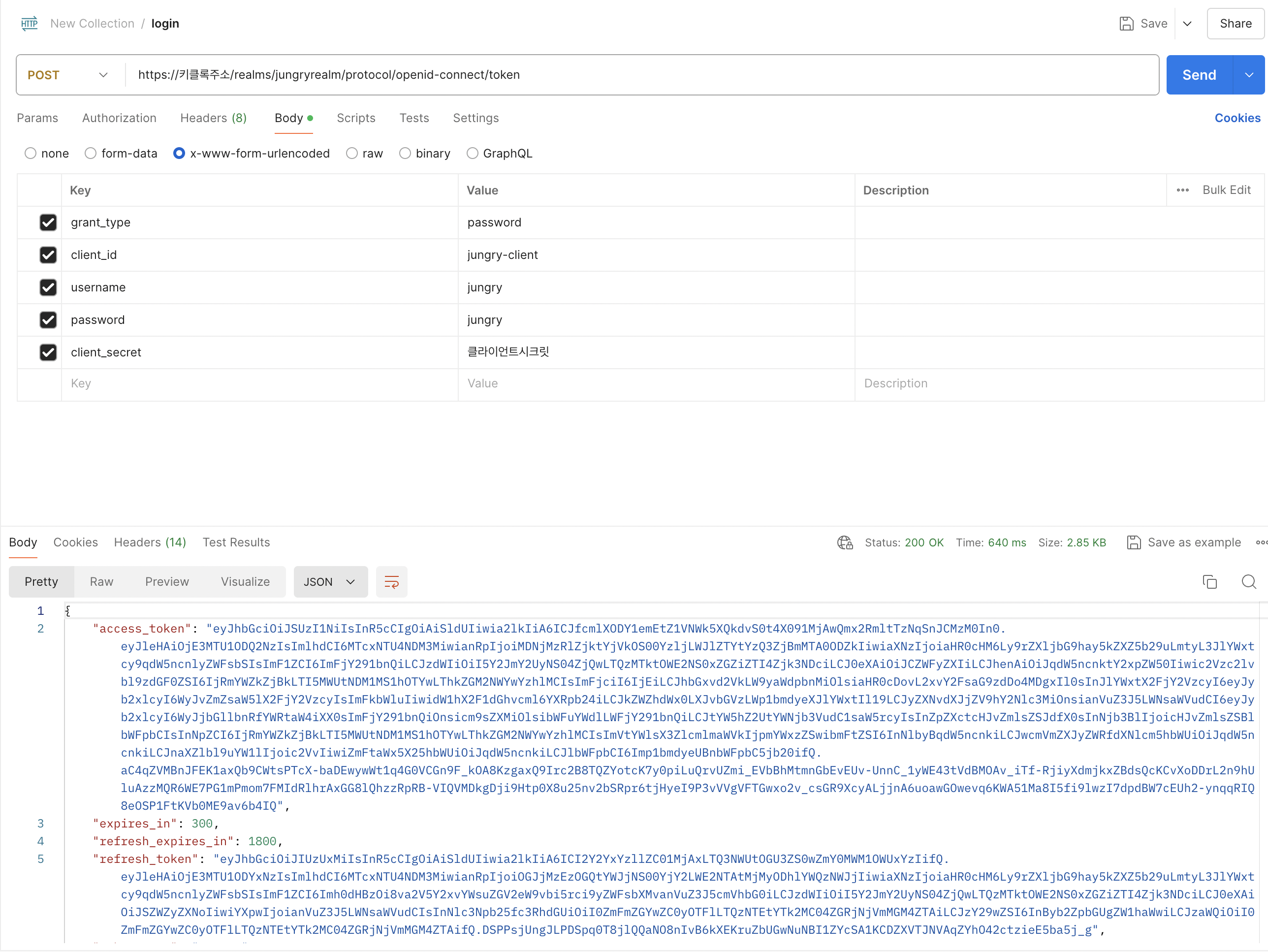
Task: Click the empty Key input field
Action: [260, 384]
